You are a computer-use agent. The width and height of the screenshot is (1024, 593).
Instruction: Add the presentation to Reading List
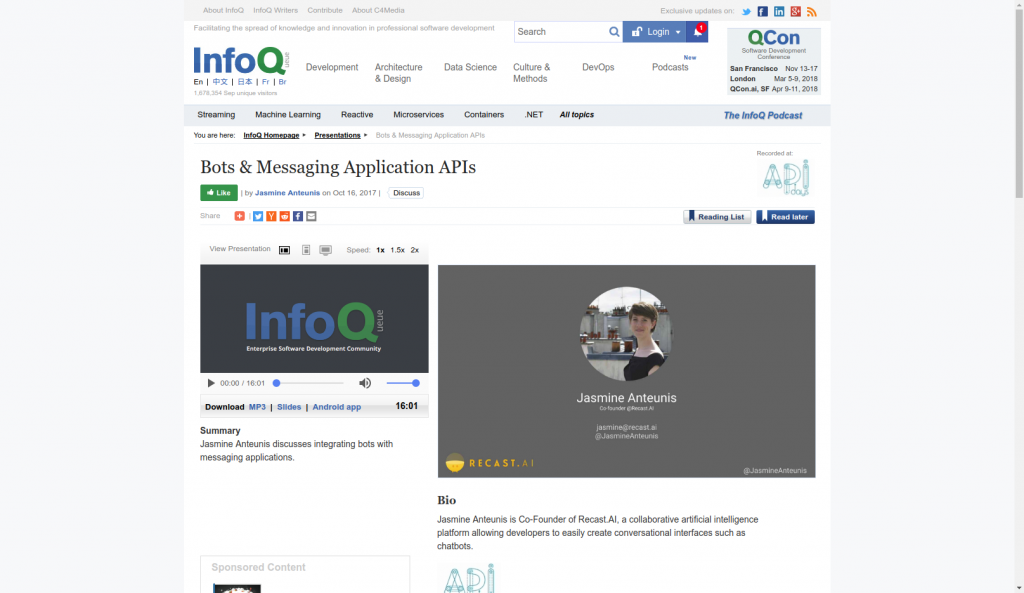[x=717, y=217]
